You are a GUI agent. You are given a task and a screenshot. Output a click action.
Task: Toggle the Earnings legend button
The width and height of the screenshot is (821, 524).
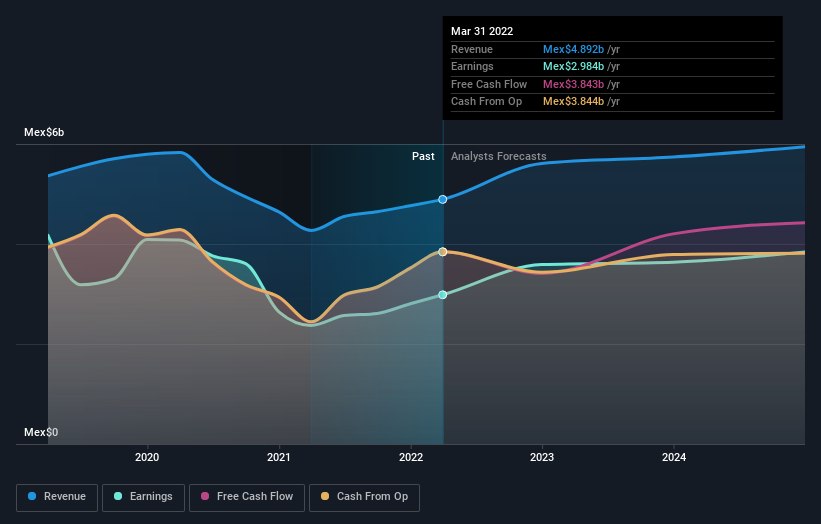coord(143,497)
